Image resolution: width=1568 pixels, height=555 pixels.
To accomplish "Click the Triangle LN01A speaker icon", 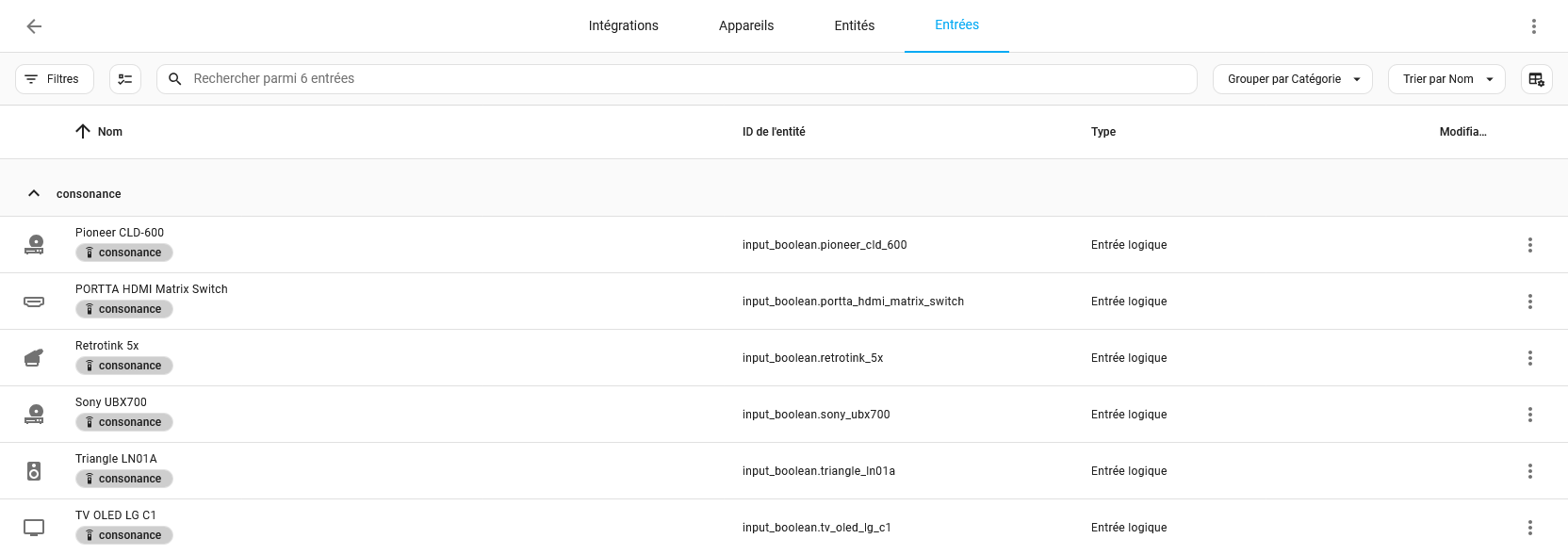I will click(x=34, y=471).
